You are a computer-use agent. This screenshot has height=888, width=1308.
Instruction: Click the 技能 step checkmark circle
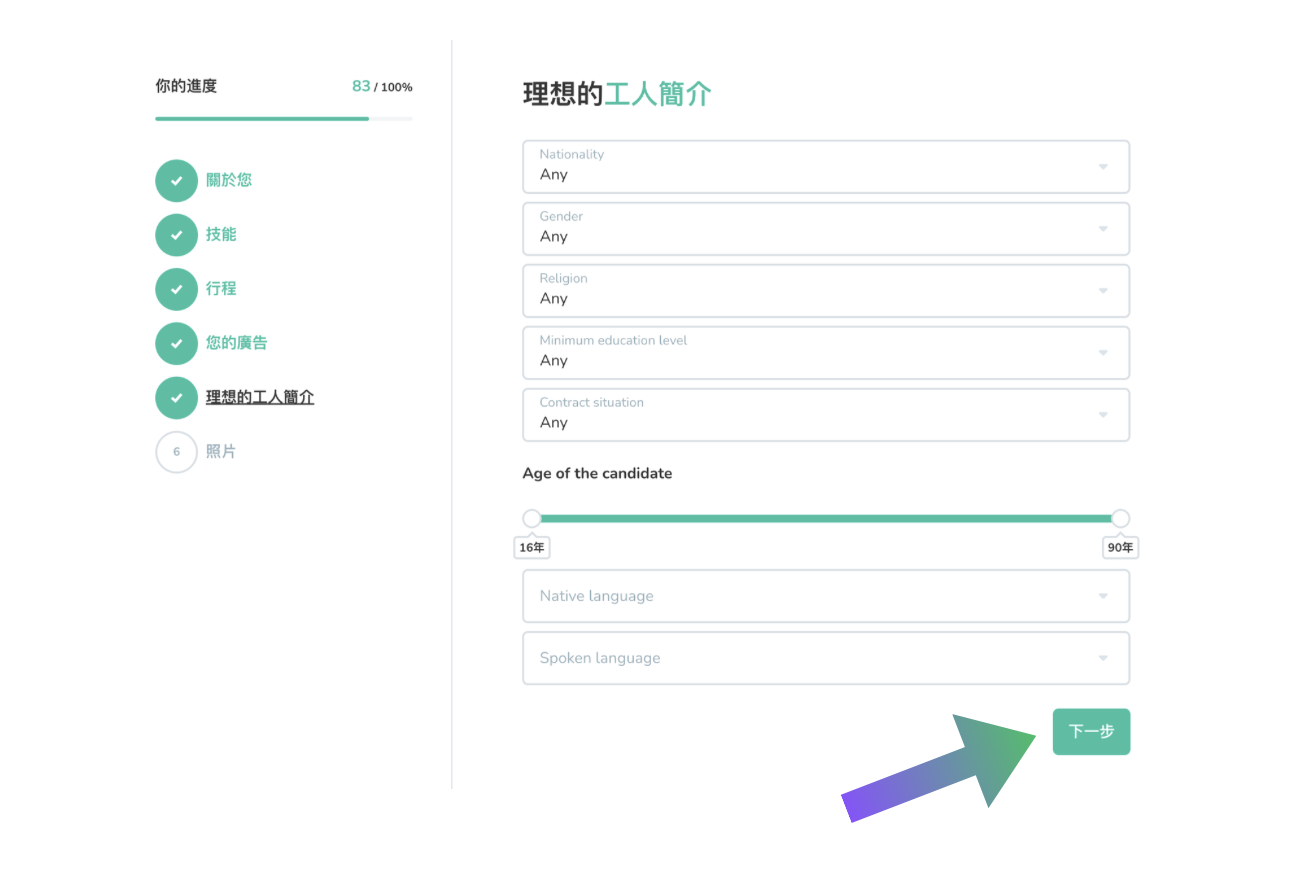tap(176, 235)
